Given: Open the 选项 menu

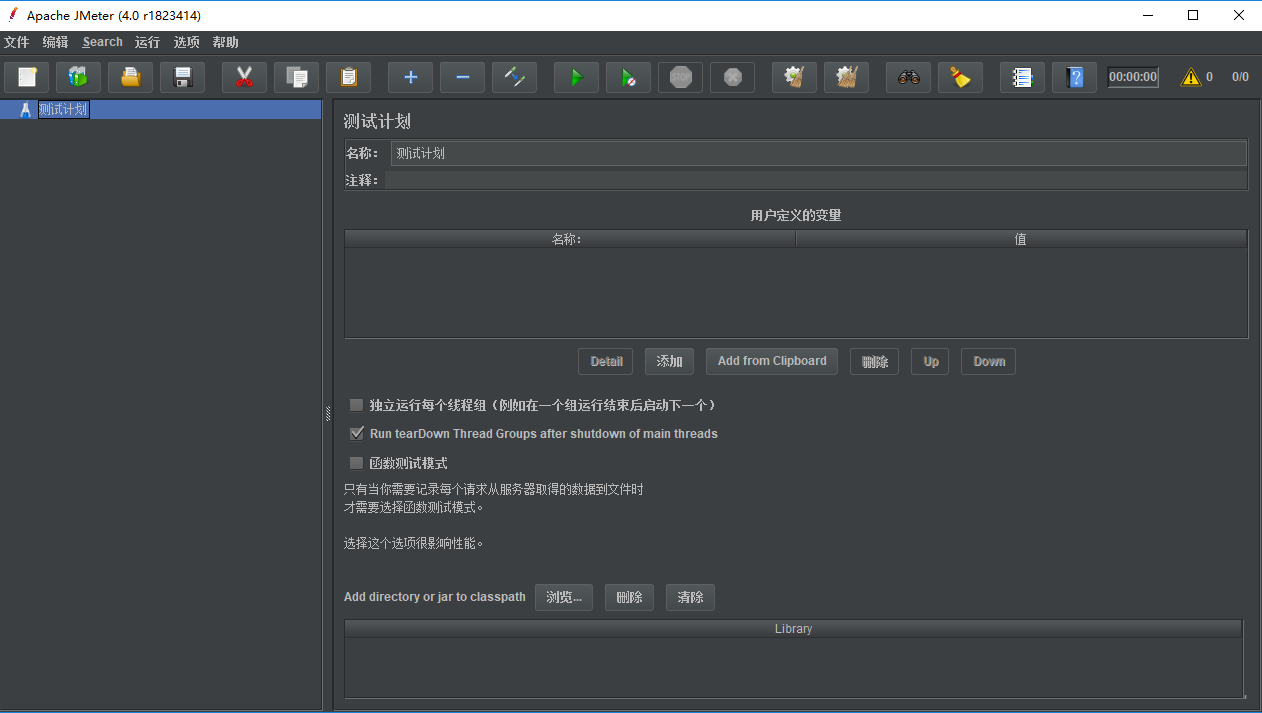Looking at the screenshot, I should tap(187, 42).
